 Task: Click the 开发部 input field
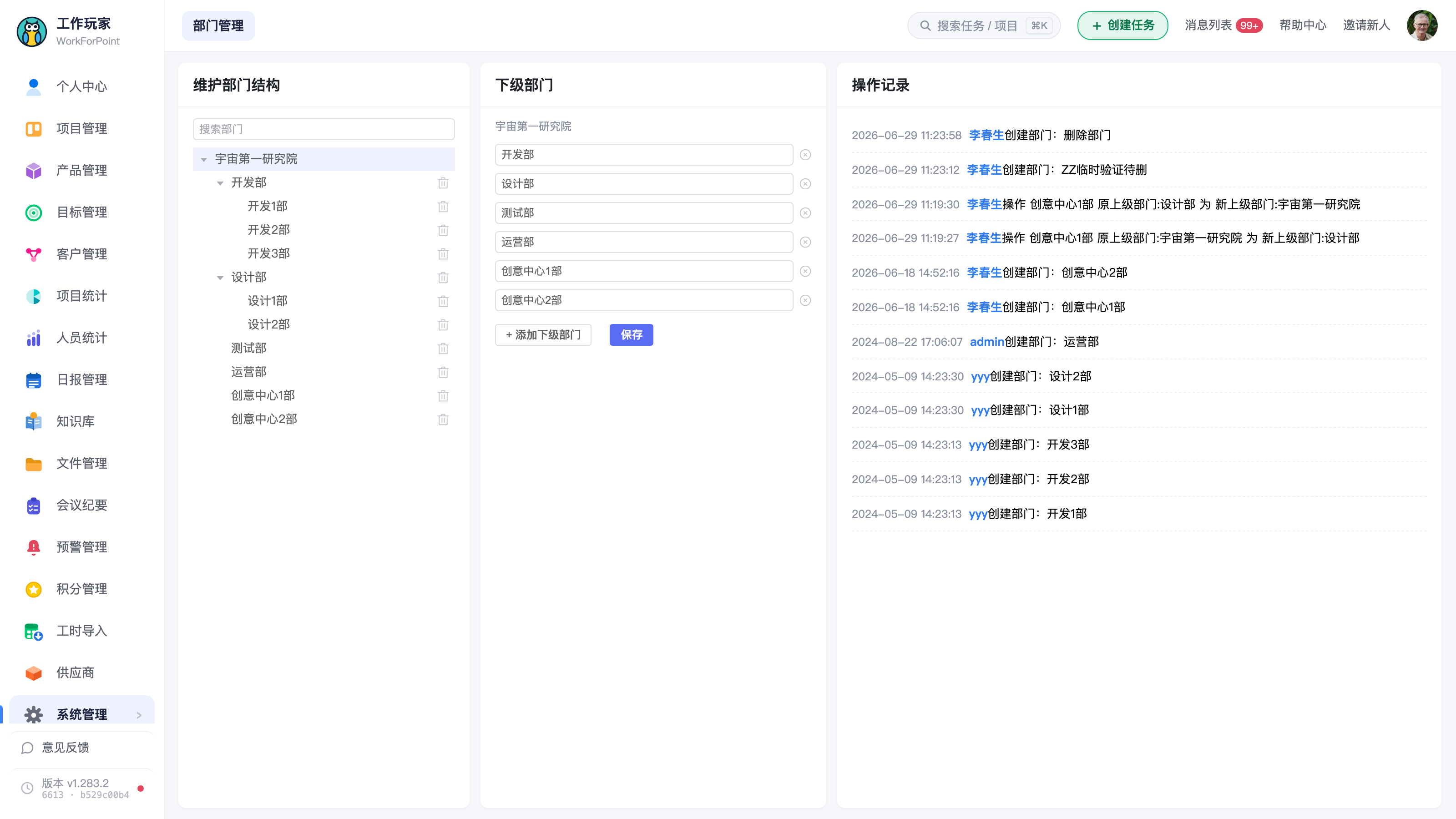(644, 154)
